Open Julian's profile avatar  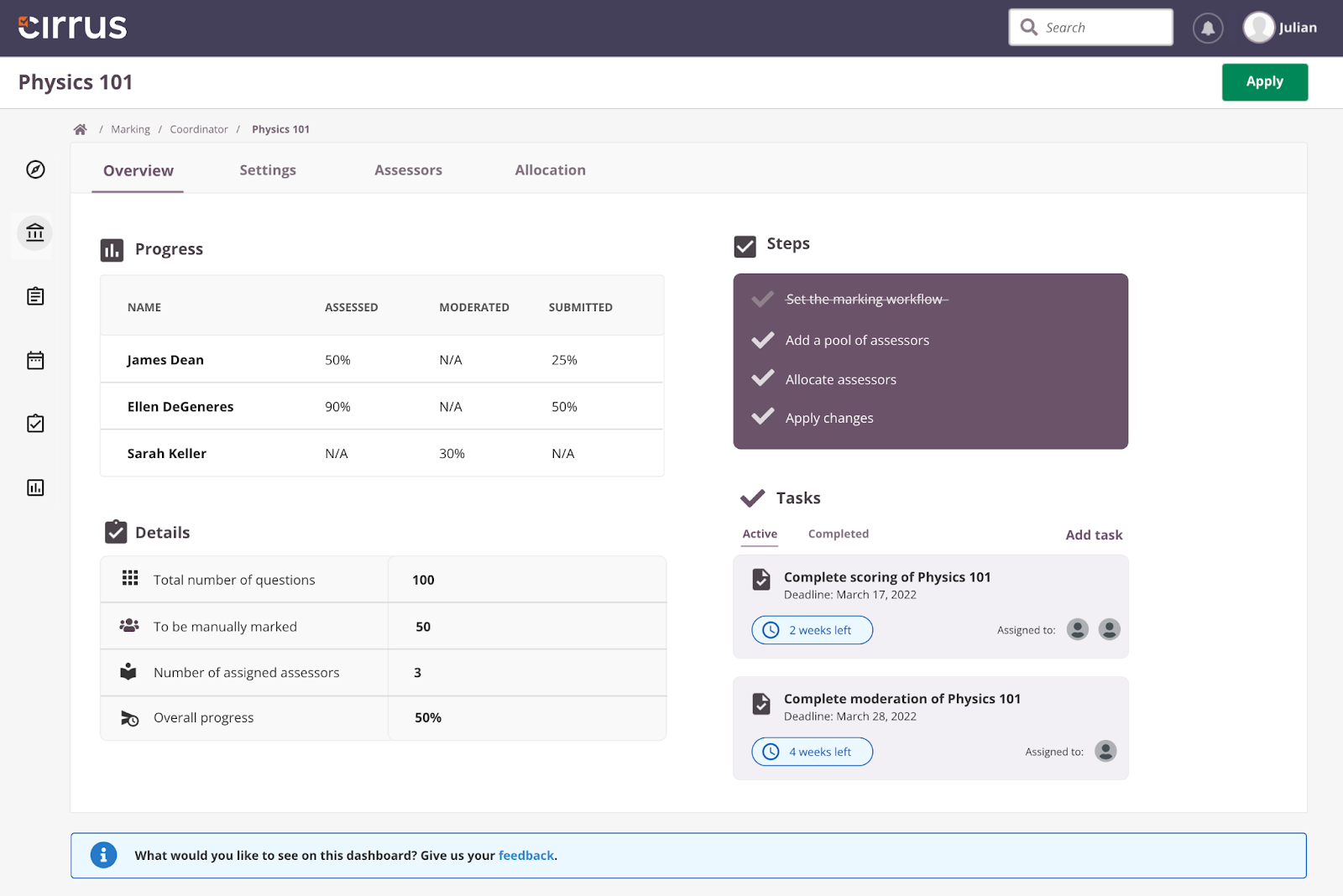[x=1258, y=28]
